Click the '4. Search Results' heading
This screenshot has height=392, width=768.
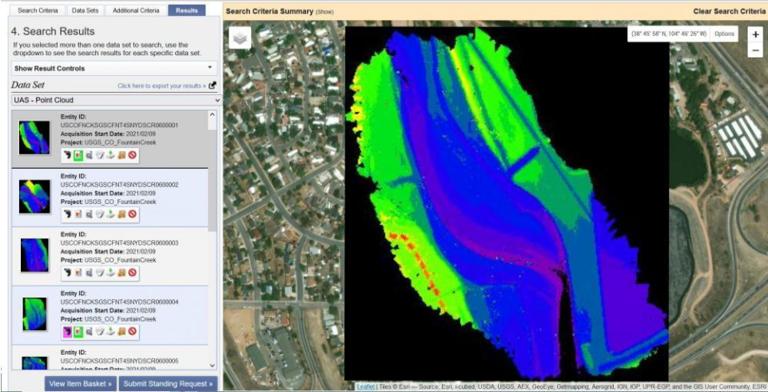53,31
